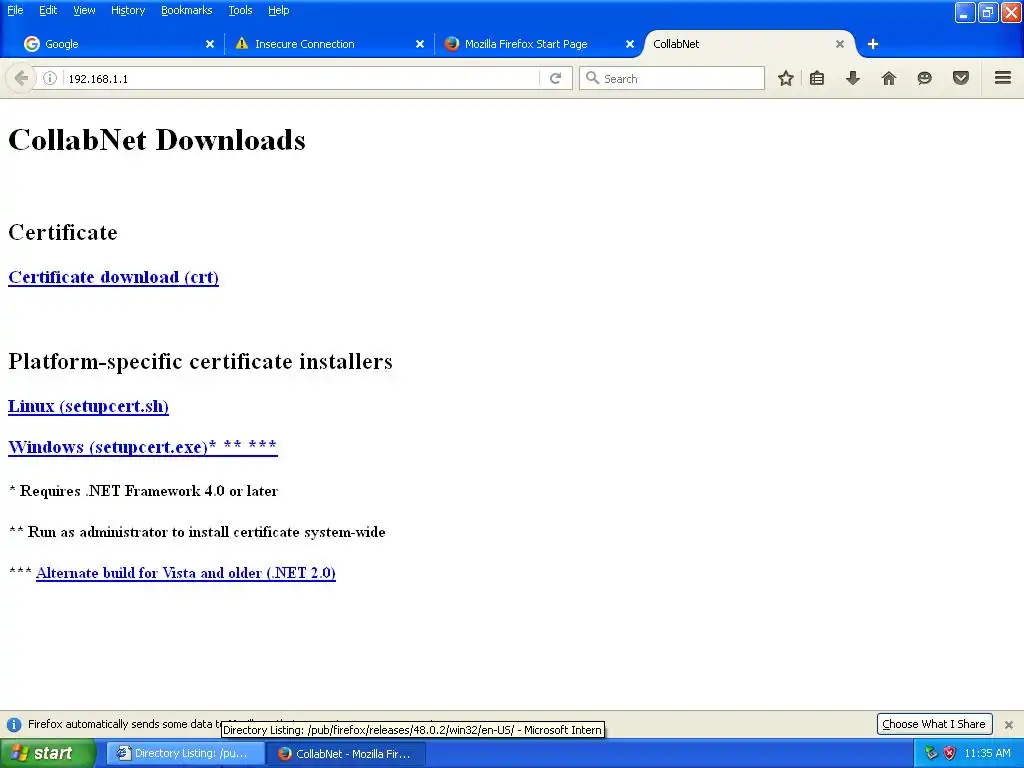Save page to Pocket

click(961, 78)
